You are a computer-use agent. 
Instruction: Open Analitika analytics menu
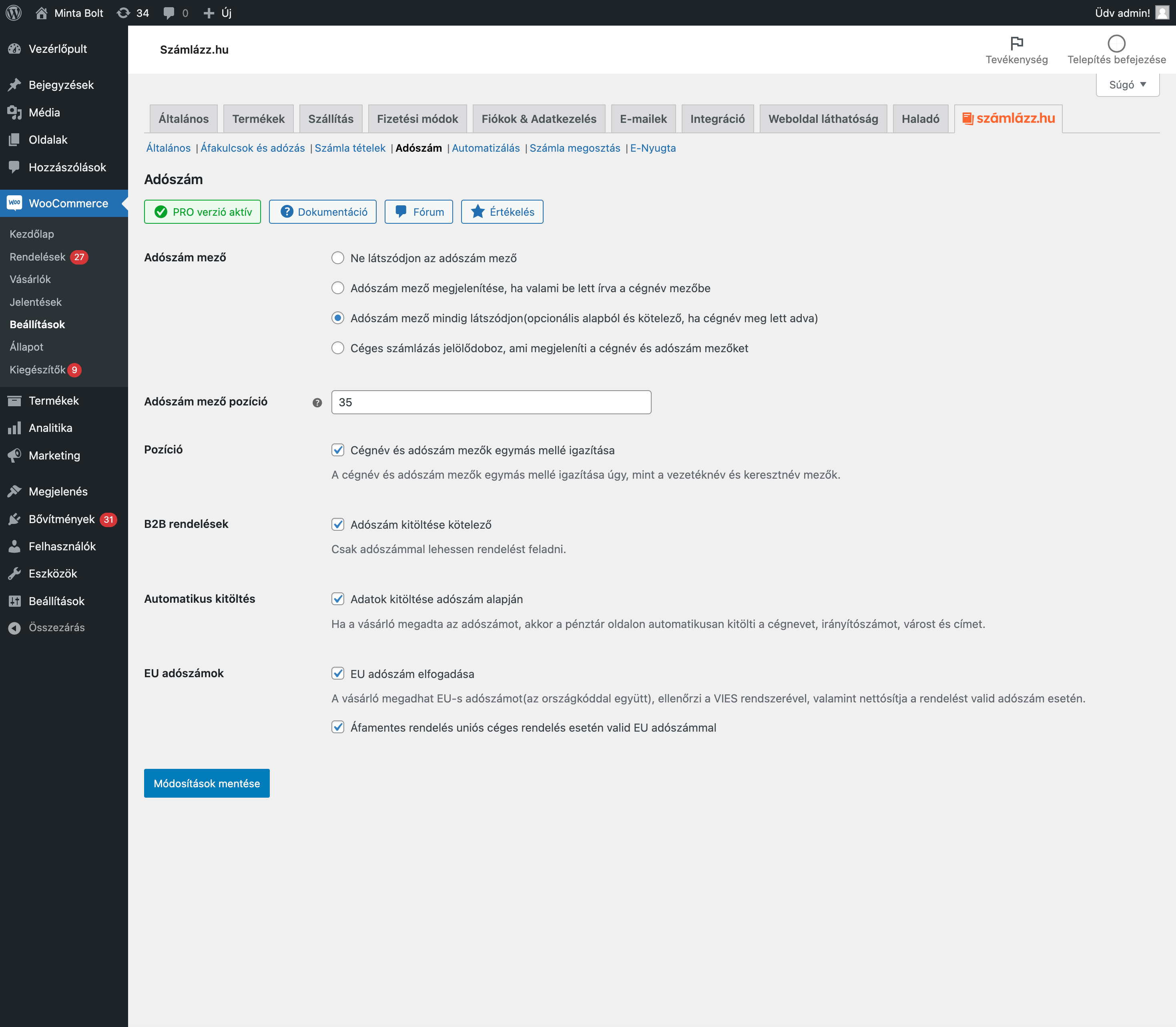64,428
